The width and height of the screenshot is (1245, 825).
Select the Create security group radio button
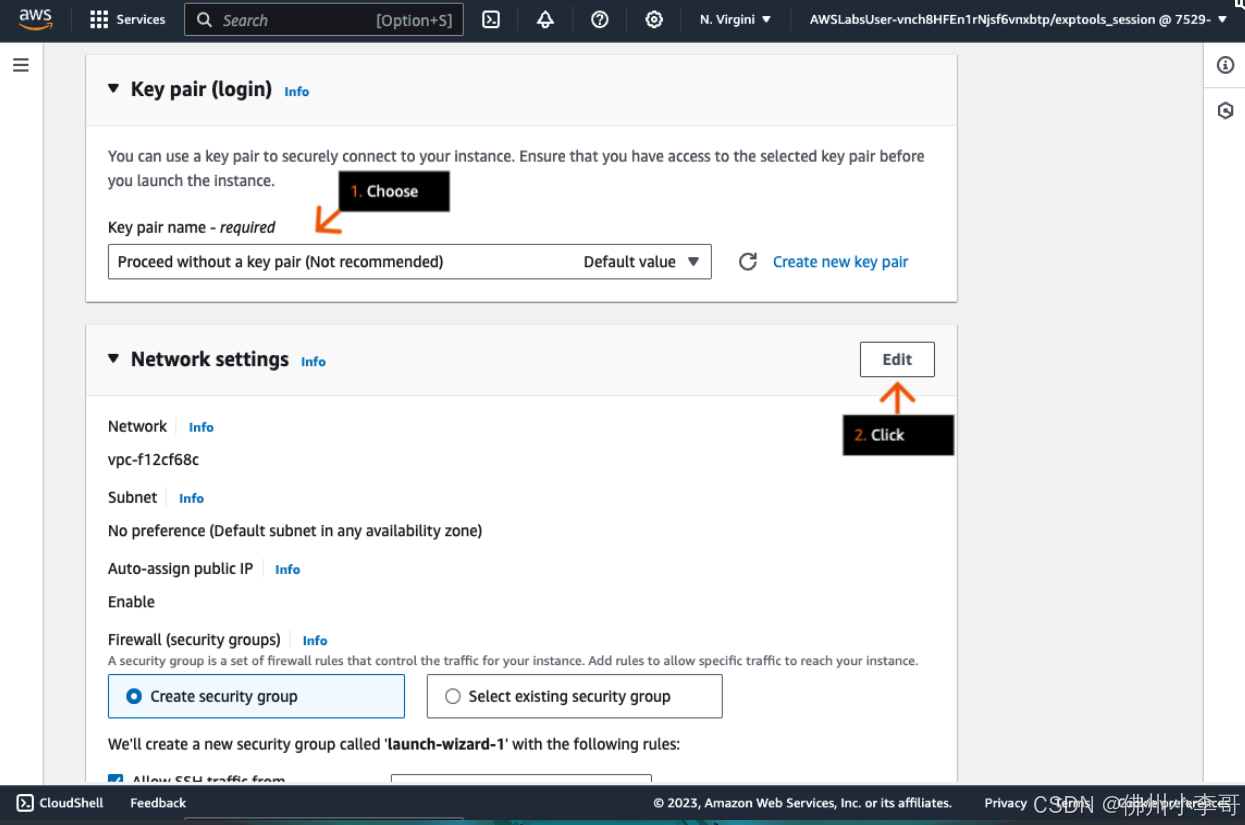(134, 696)
